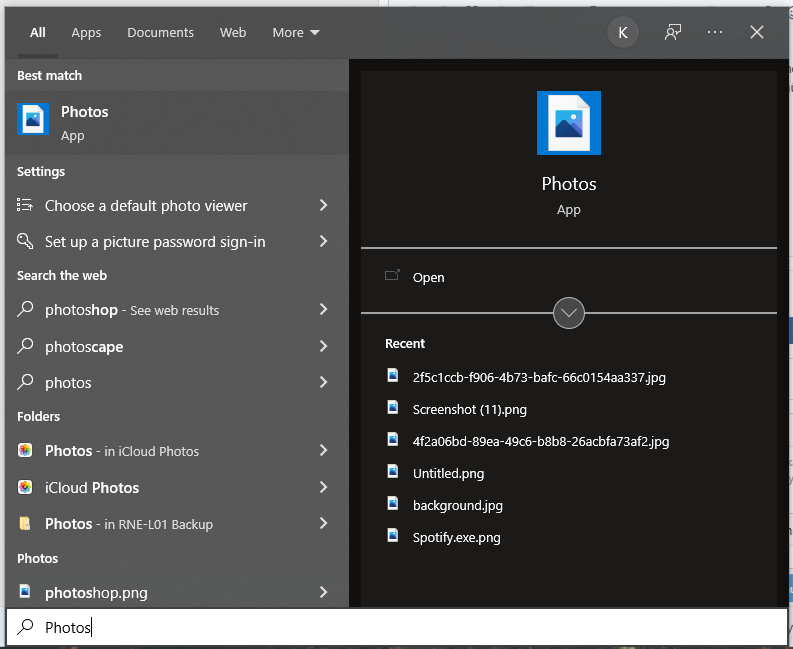Screen dimensions: 793x649
Task: Switch to the Documents tab
Action: click(160, 32)
